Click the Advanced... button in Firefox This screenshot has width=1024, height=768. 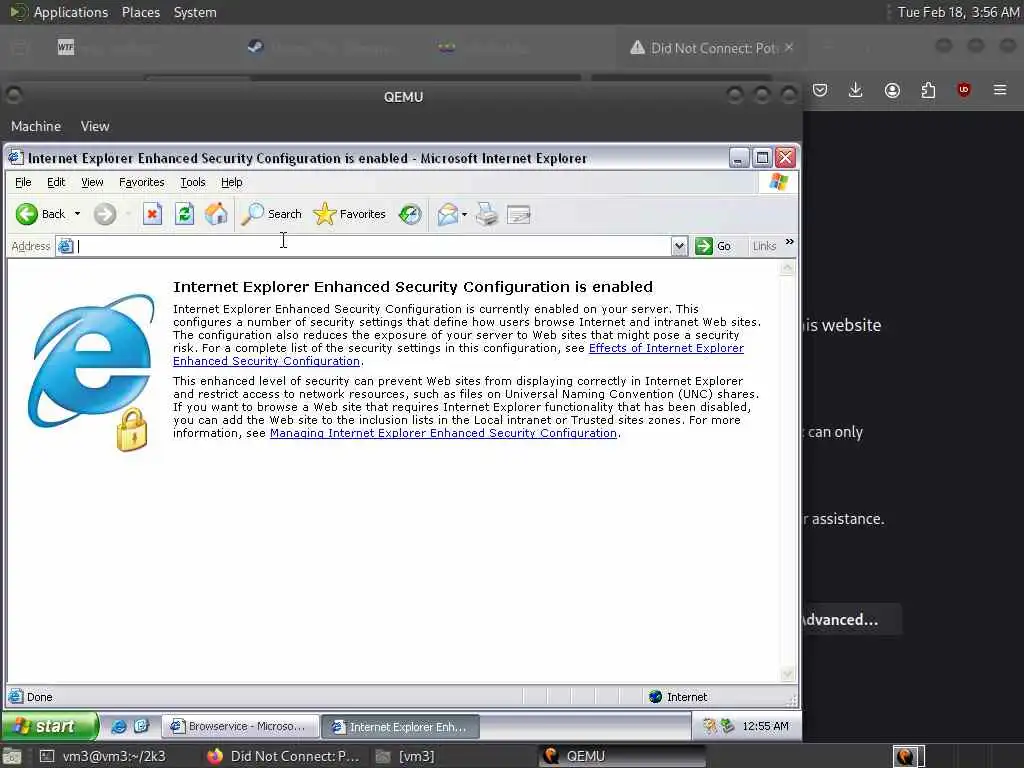(x=852, y=619)
